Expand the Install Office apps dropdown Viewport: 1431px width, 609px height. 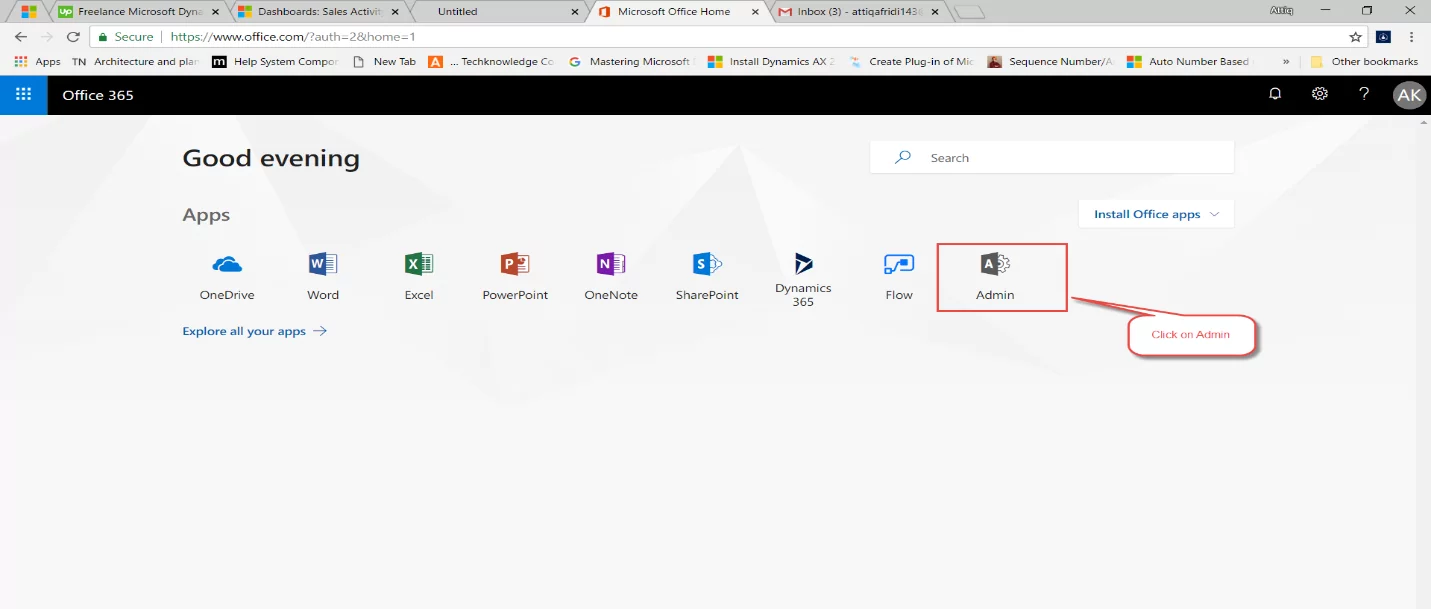point(1156,214)
